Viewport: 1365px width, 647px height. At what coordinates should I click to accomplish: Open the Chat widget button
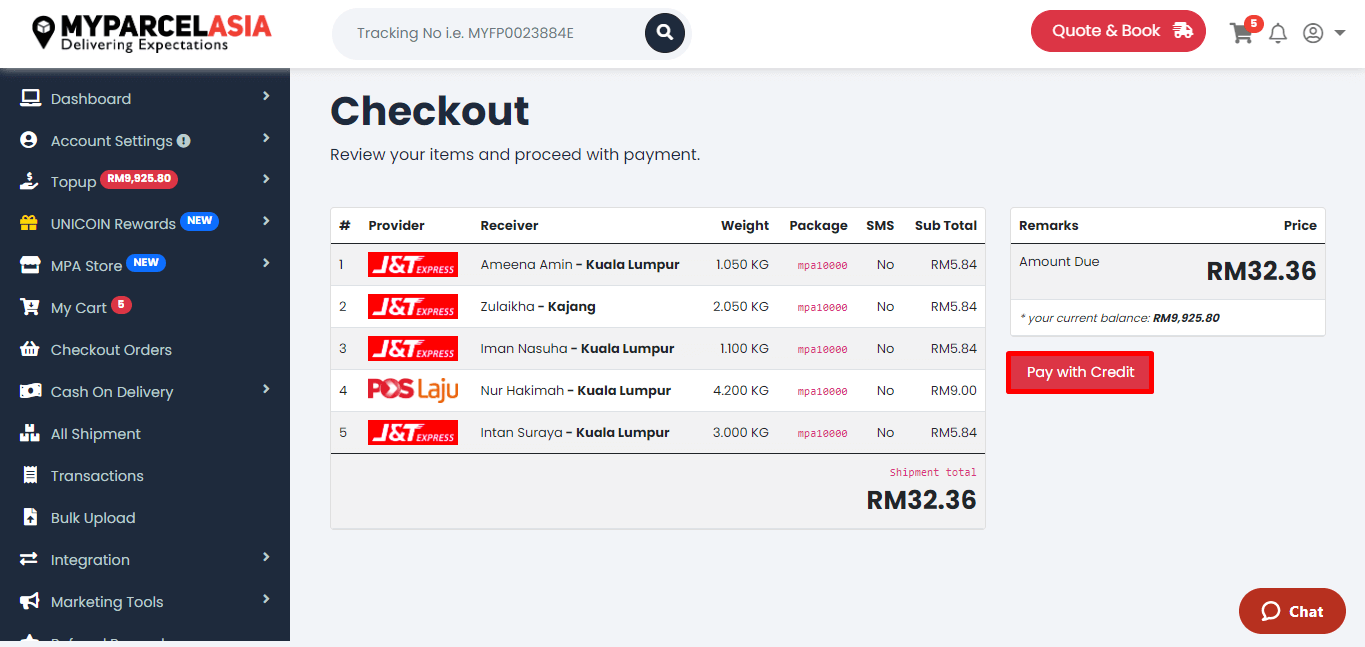[1292, 611]
